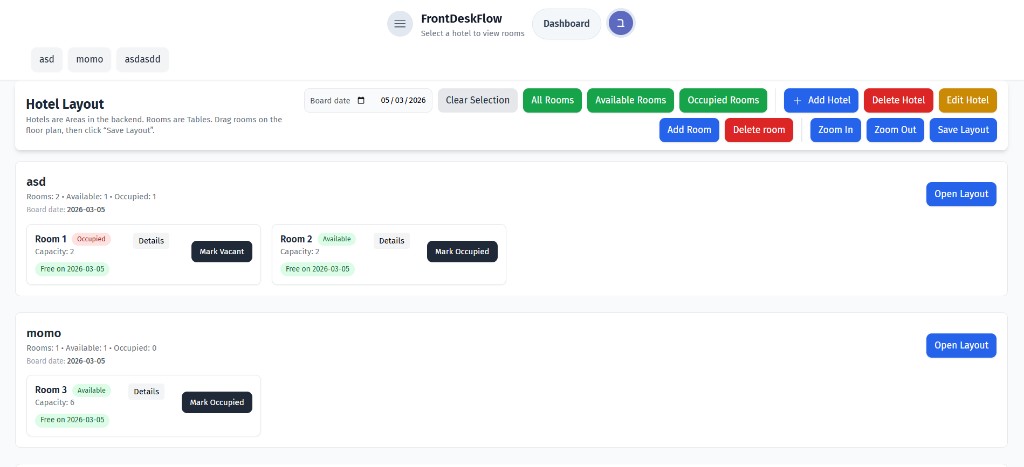Open the Dashboard page
The height and width of the screenshot is (467, 1024).
(566, 24)
